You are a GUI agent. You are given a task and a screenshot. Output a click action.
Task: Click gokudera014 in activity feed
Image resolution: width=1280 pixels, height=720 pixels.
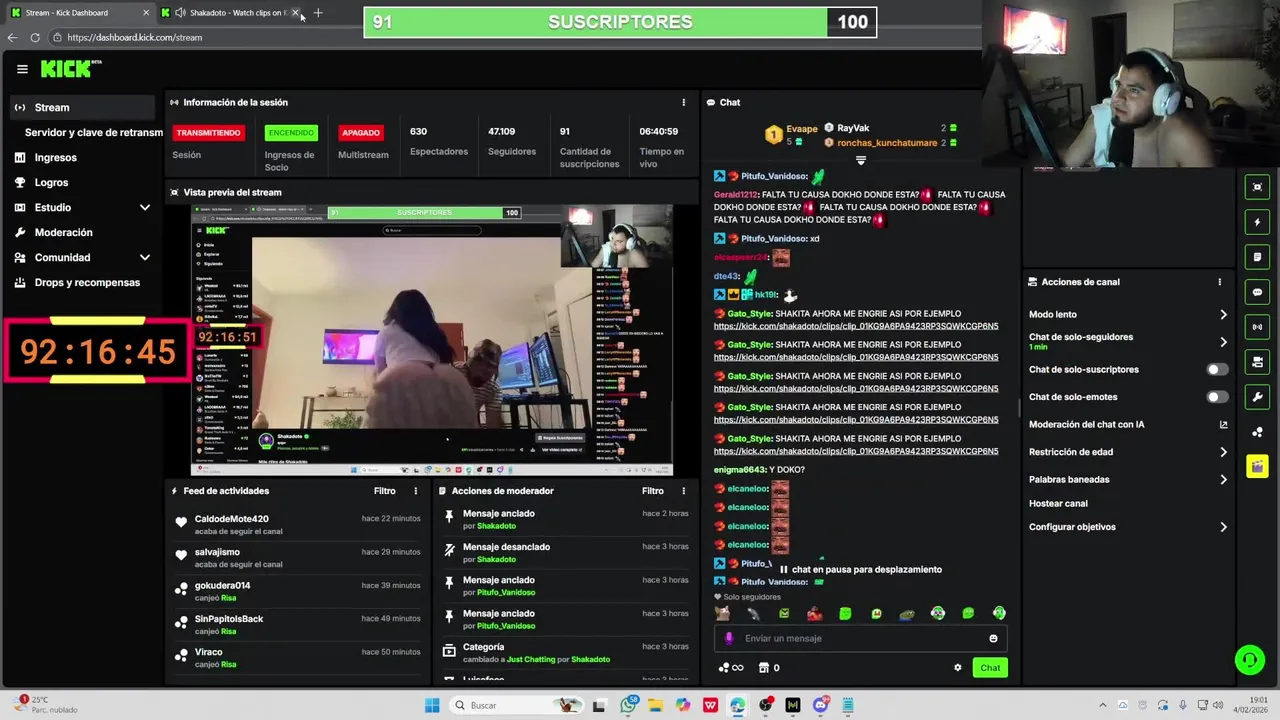222,585
